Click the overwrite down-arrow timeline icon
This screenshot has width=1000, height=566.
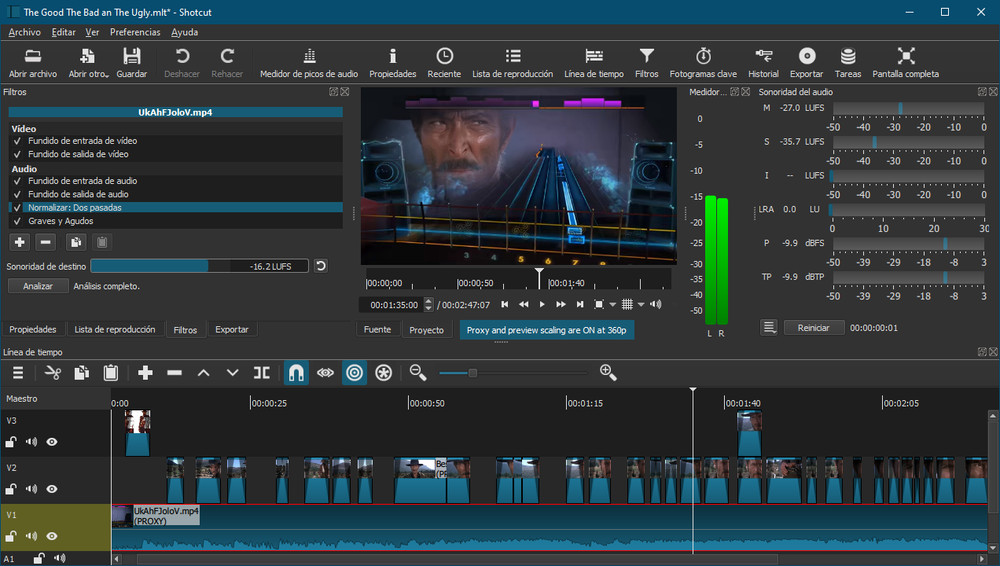click(233, 373)
